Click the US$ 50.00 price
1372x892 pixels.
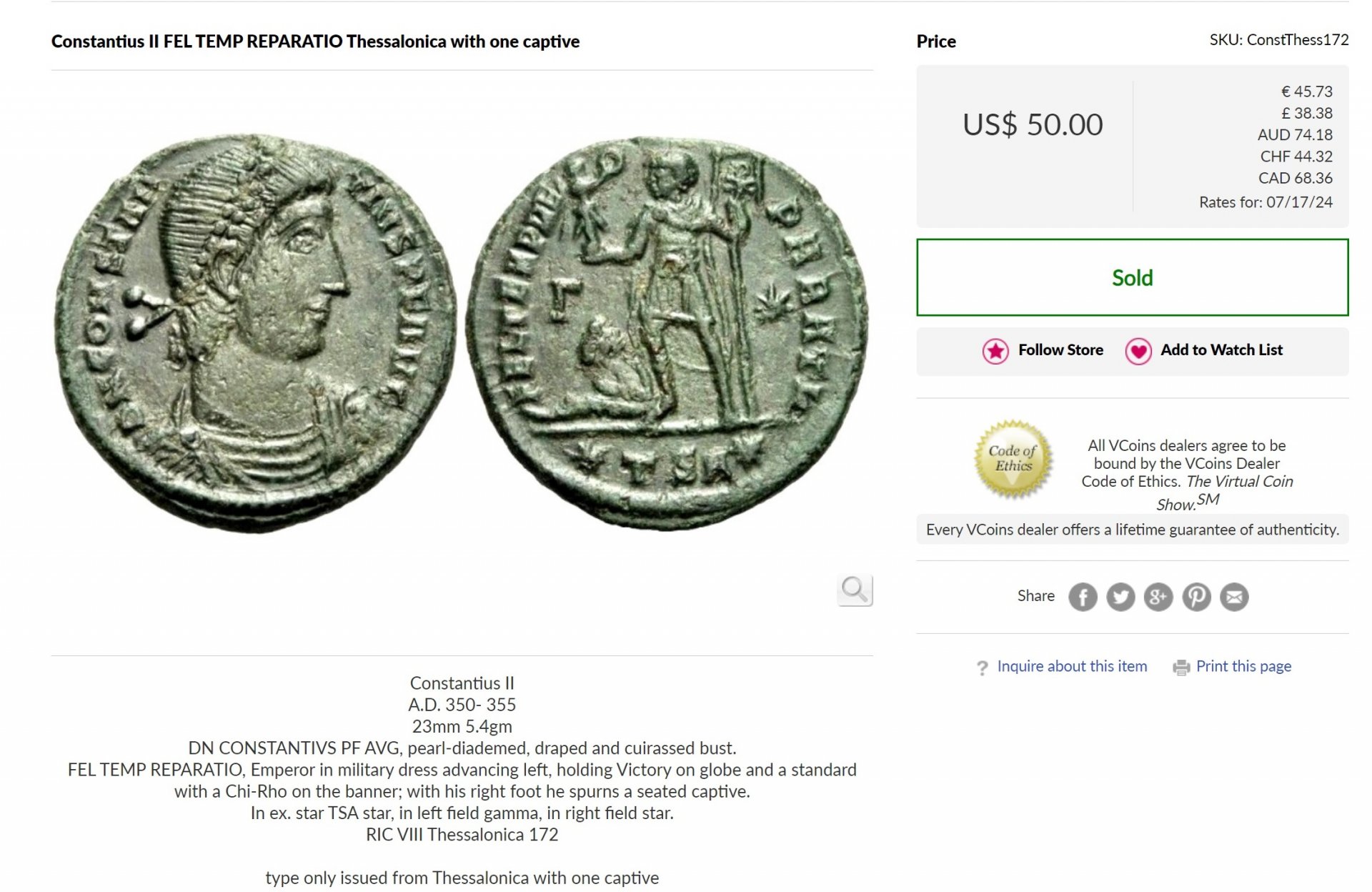click(x=1033, y=125)
